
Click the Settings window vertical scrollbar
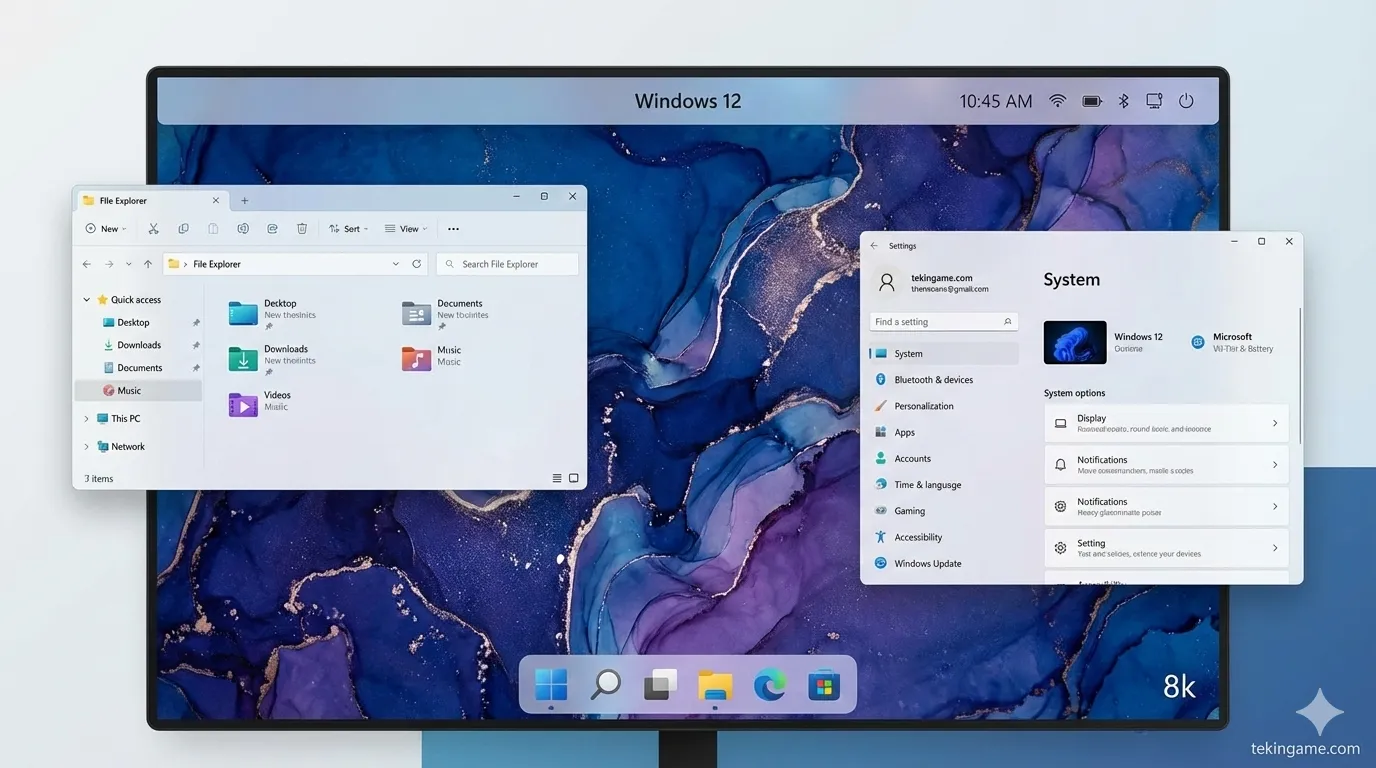tap(1300, 375)
